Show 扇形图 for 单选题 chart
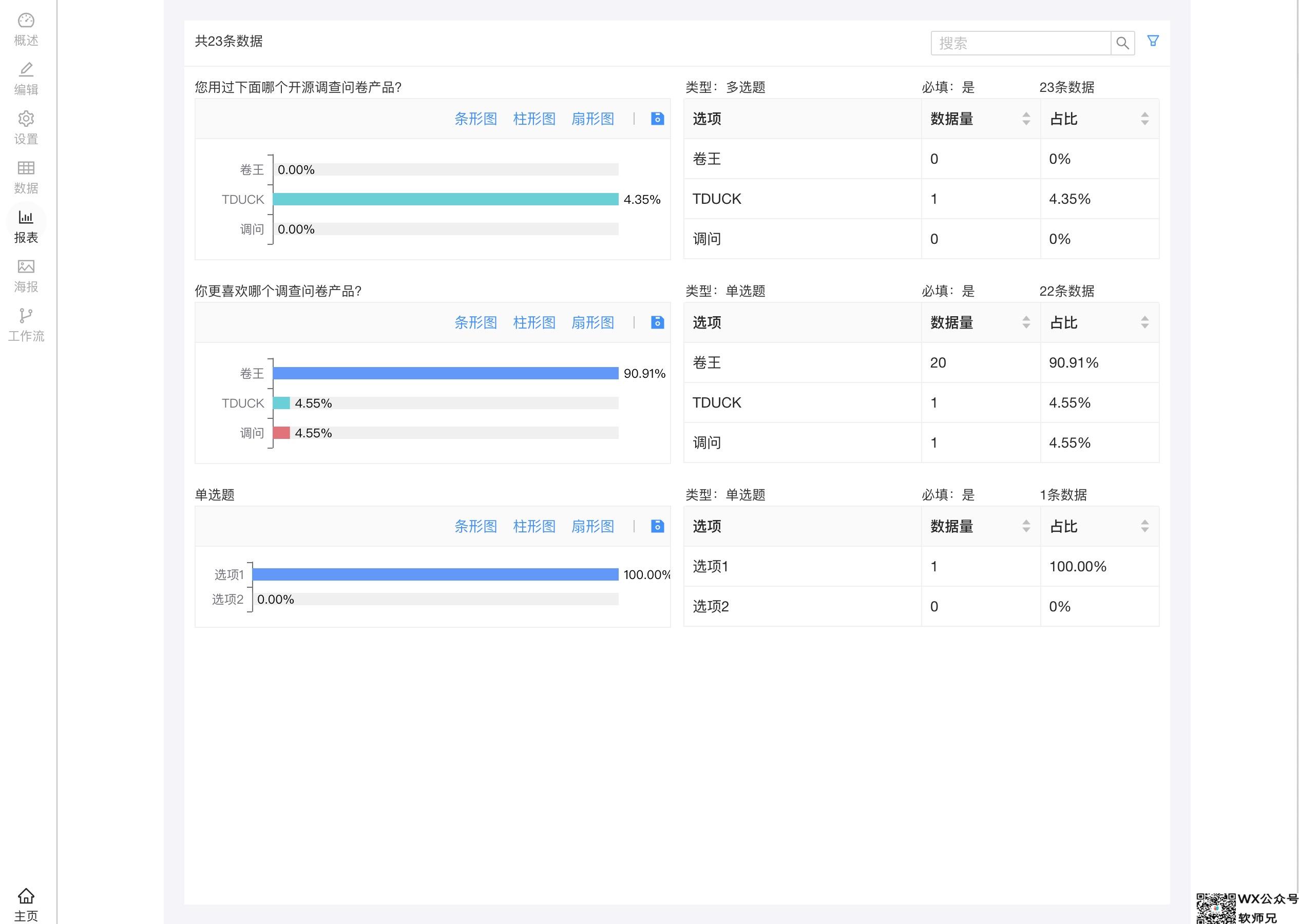The image size is (1299, 924). click(593, 526)
